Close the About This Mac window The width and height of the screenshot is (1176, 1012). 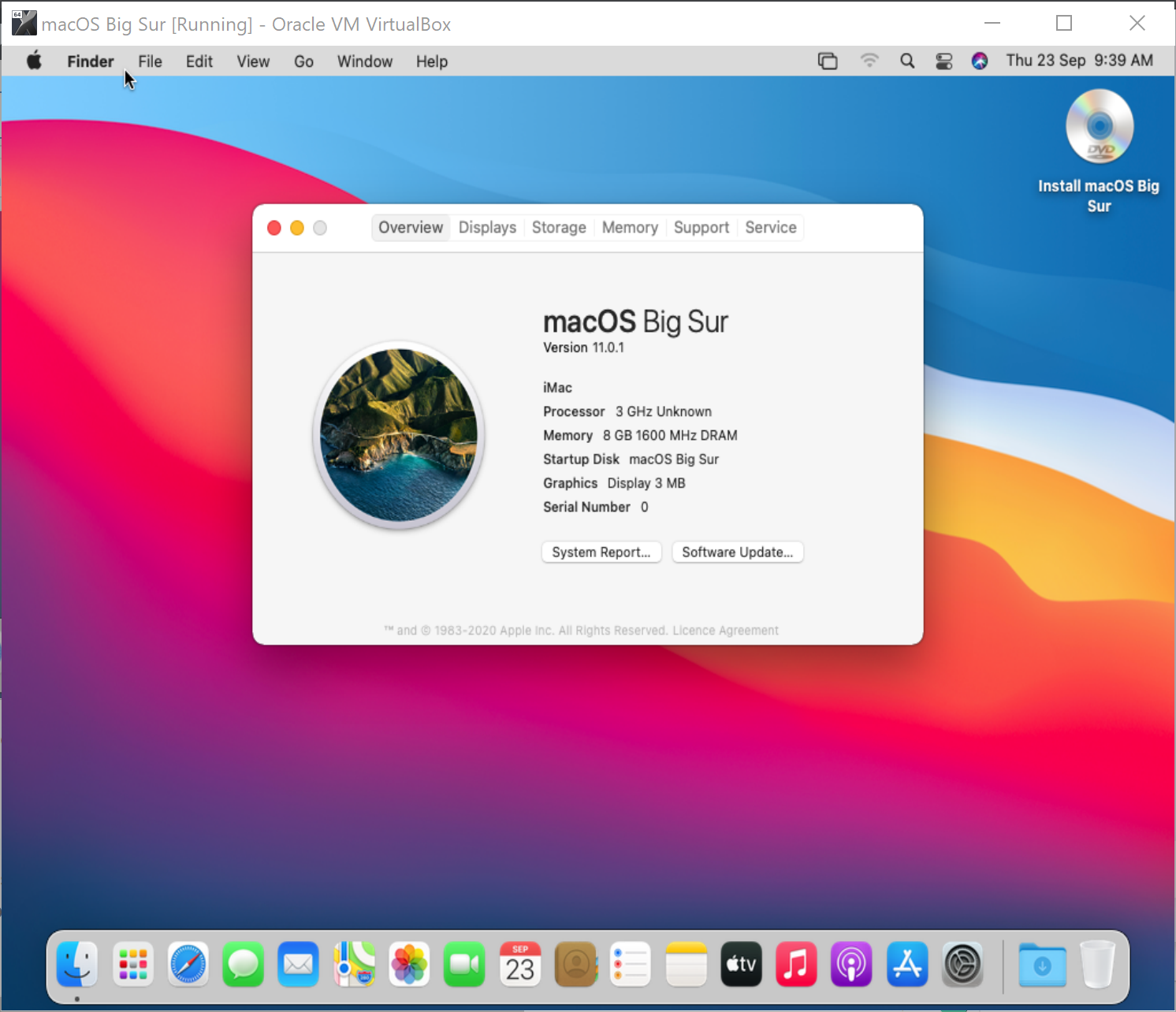point(274,228)
